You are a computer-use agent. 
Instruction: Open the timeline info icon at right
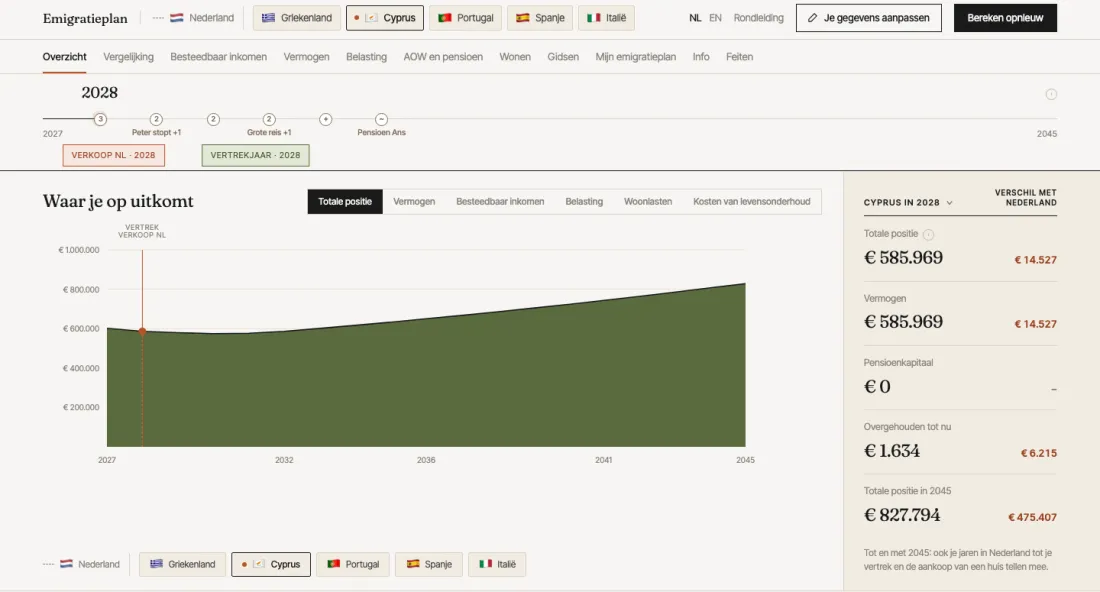tap(1051, 94)
